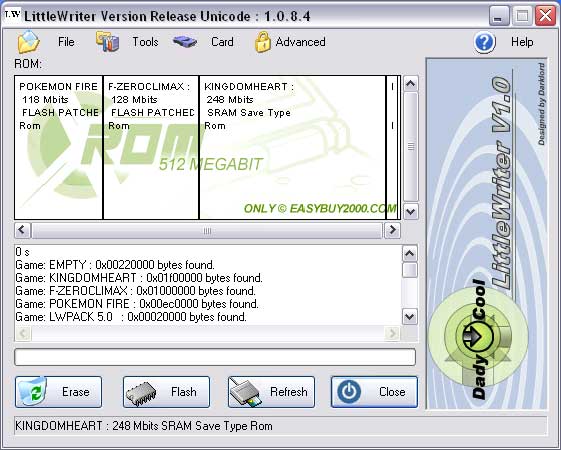Open the Tools menu label

pos(145,42)
